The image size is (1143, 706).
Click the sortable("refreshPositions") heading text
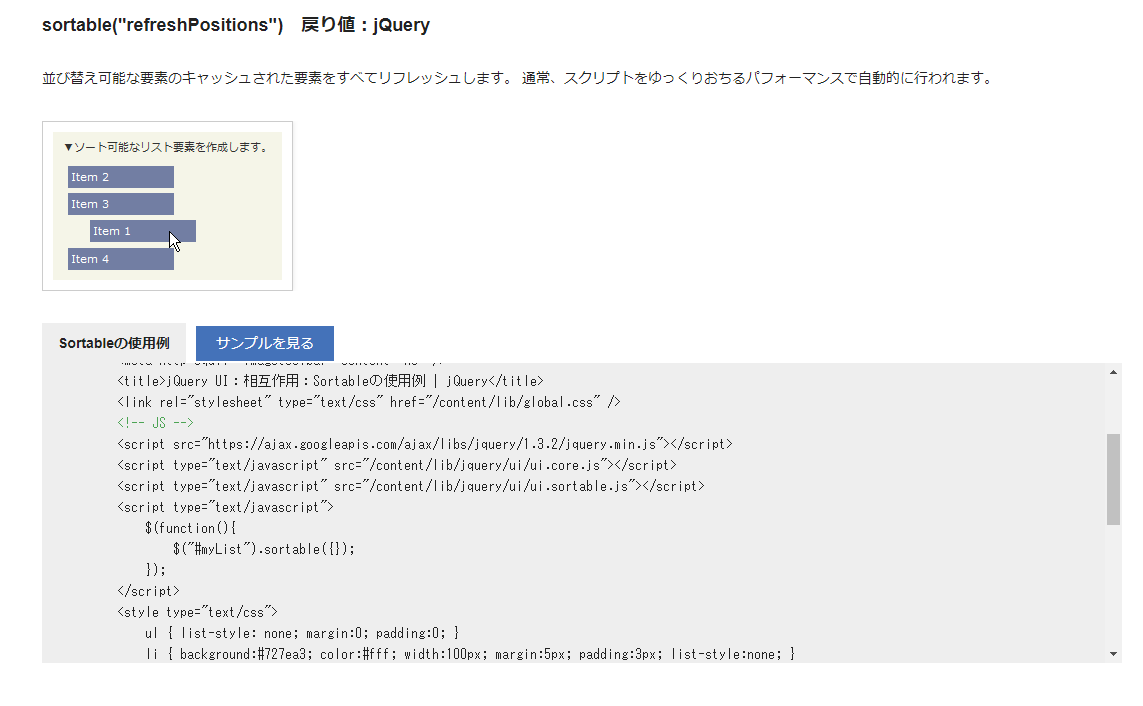163,25
